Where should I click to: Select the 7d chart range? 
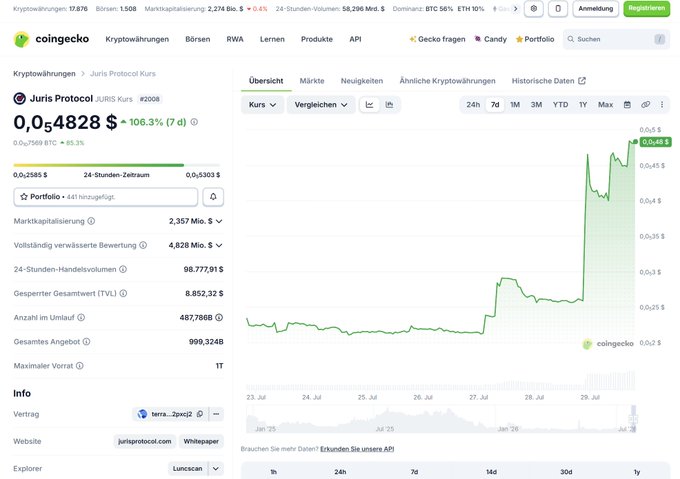[495, 104]
